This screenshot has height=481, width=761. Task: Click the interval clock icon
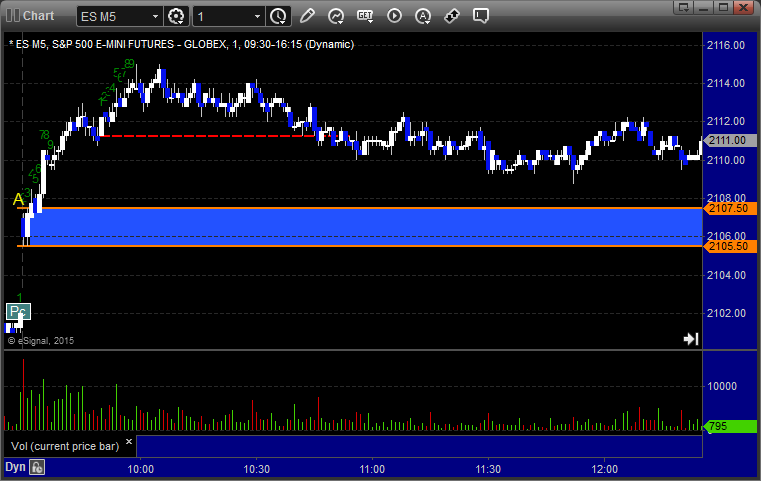pyautogui.click(x=278, y=16)
